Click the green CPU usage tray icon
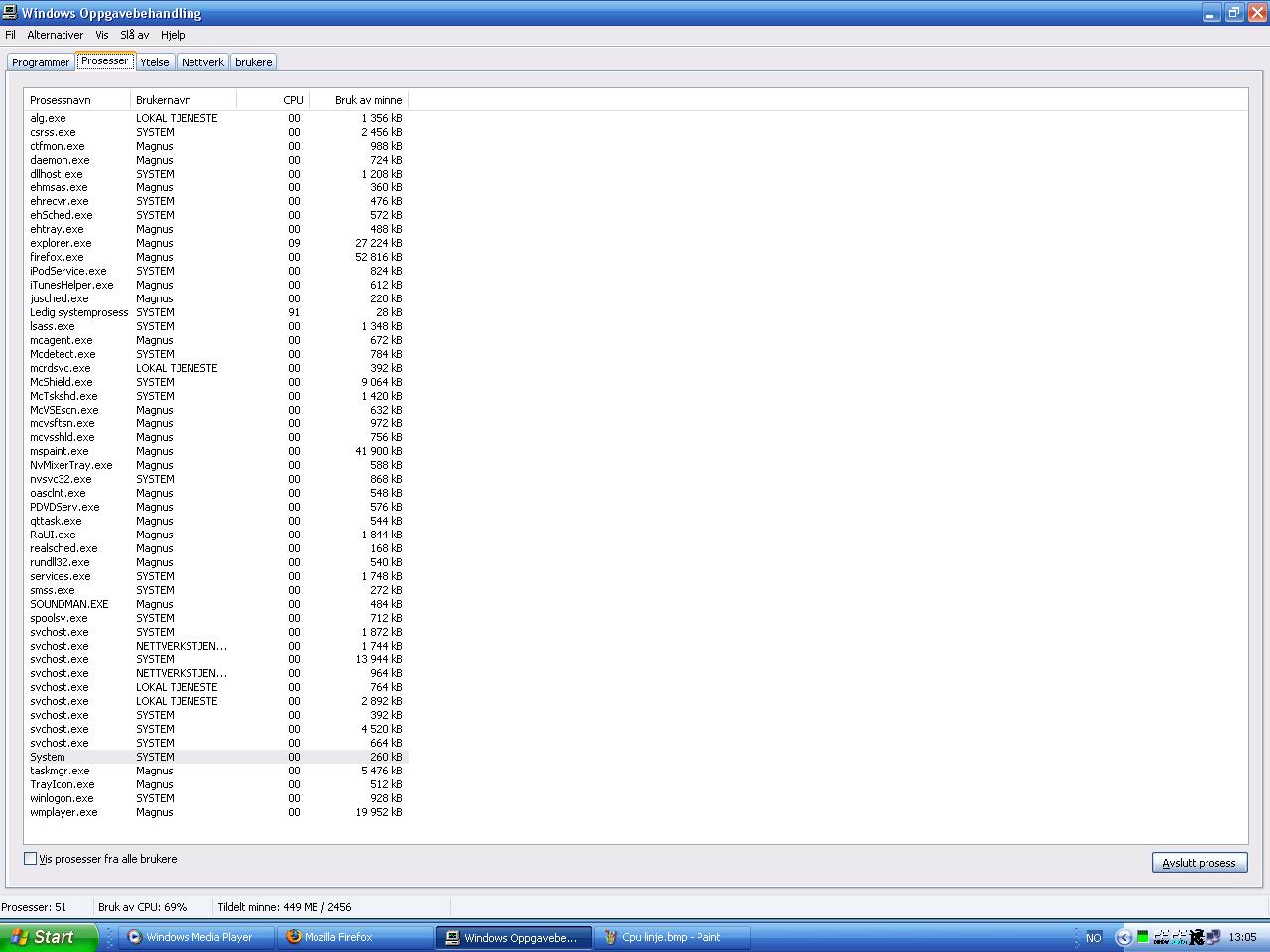 pyautogui.click(x=1142, y=936)
